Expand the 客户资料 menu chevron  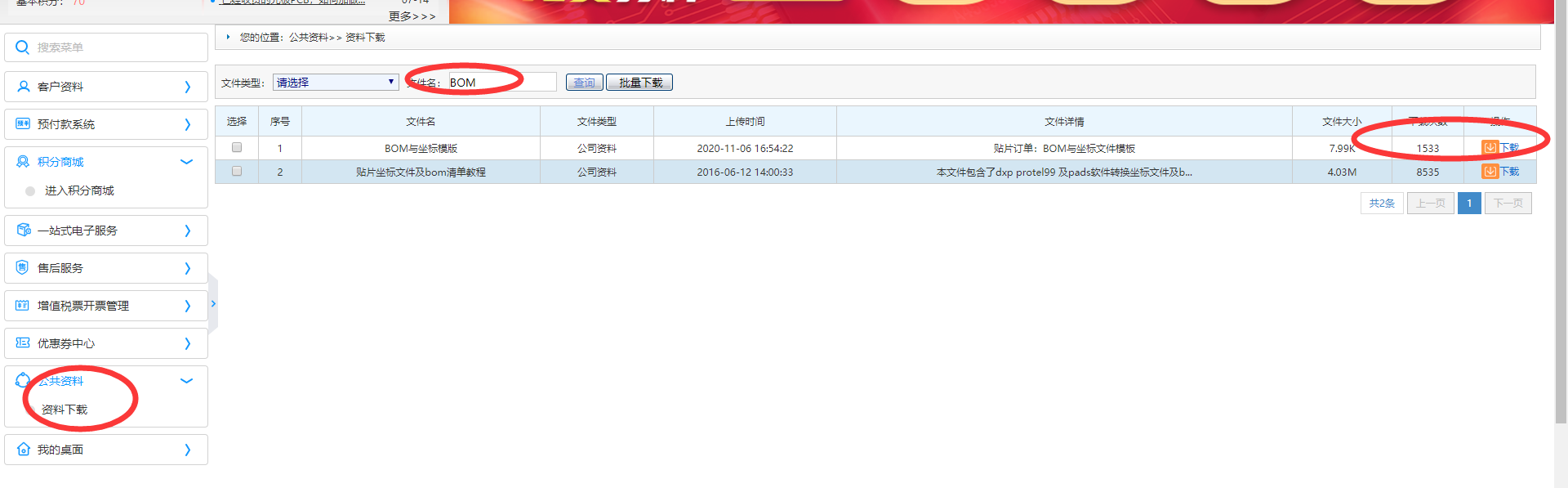[187, 87]
